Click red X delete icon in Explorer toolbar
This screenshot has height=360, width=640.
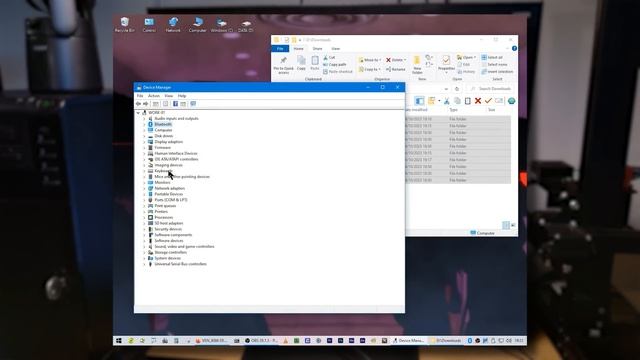478,101
